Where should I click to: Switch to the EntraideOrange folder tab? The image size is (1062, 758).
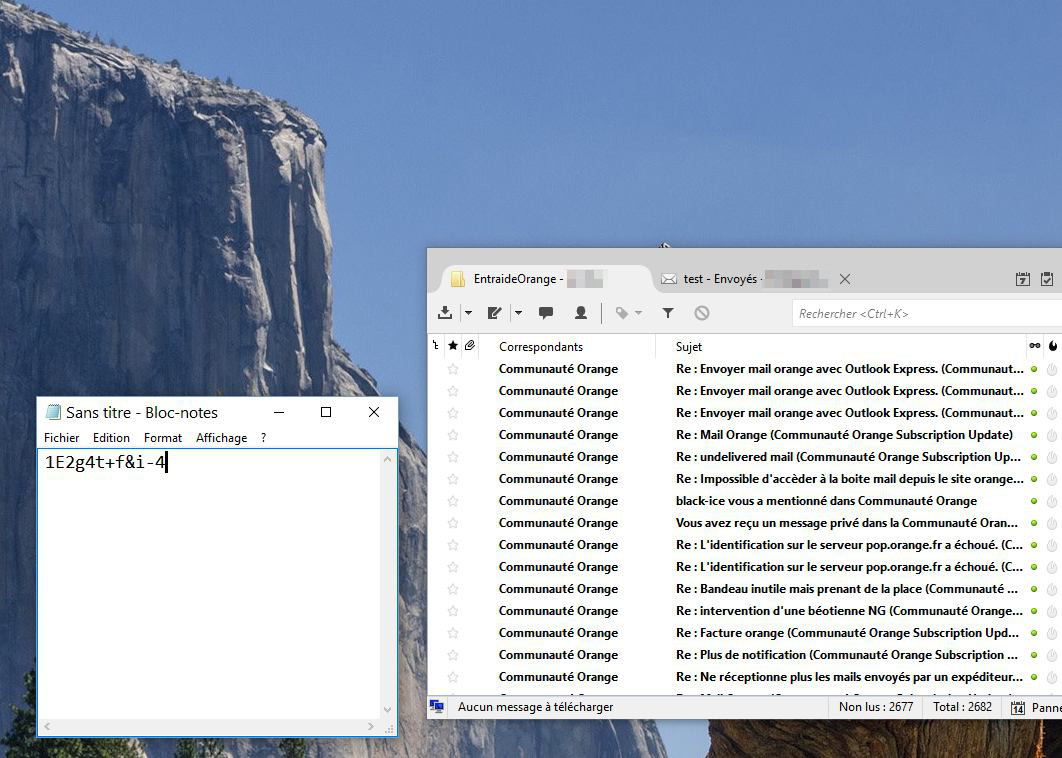pyautogui.click(x=547, y=278)
